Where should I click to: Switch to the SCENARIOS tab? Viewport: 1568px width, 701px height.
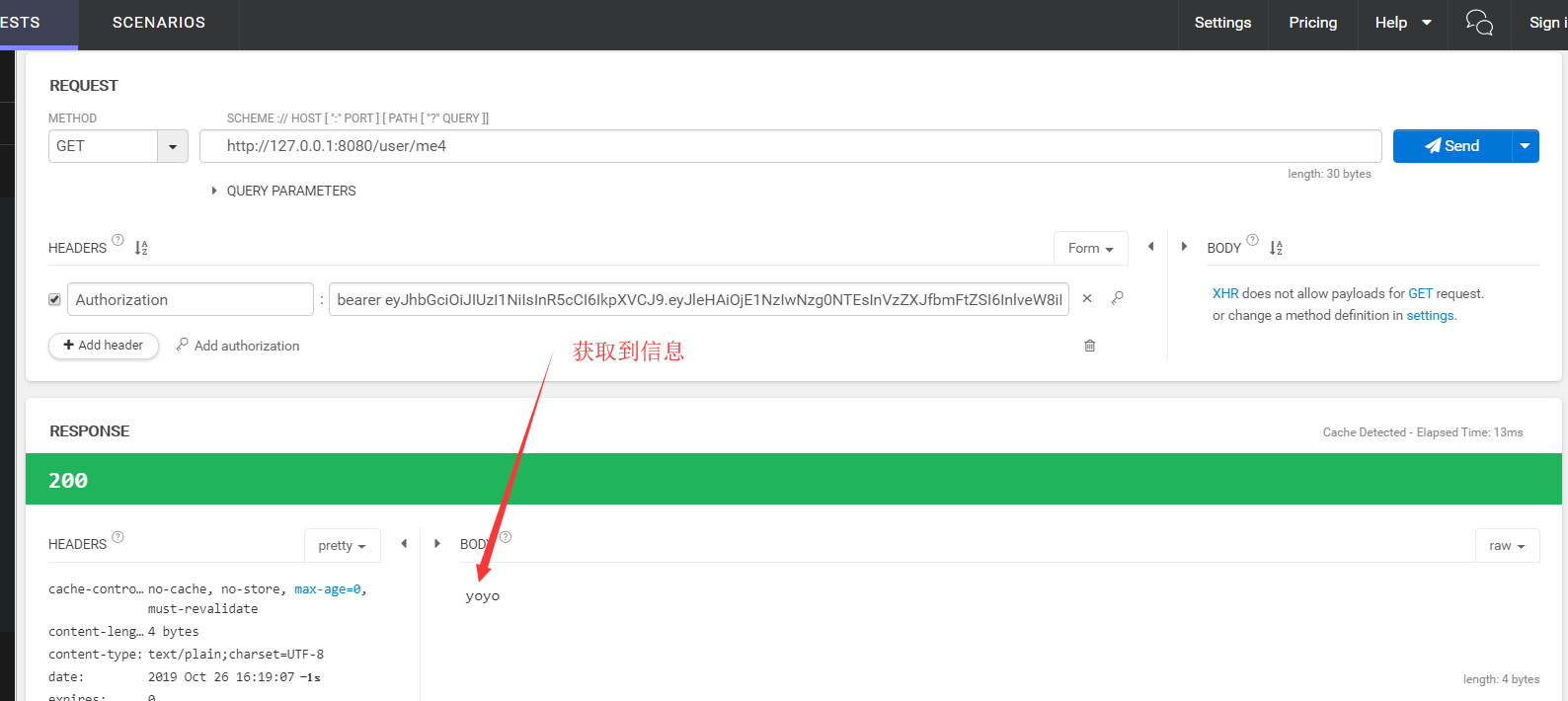[x=159, y=23]
